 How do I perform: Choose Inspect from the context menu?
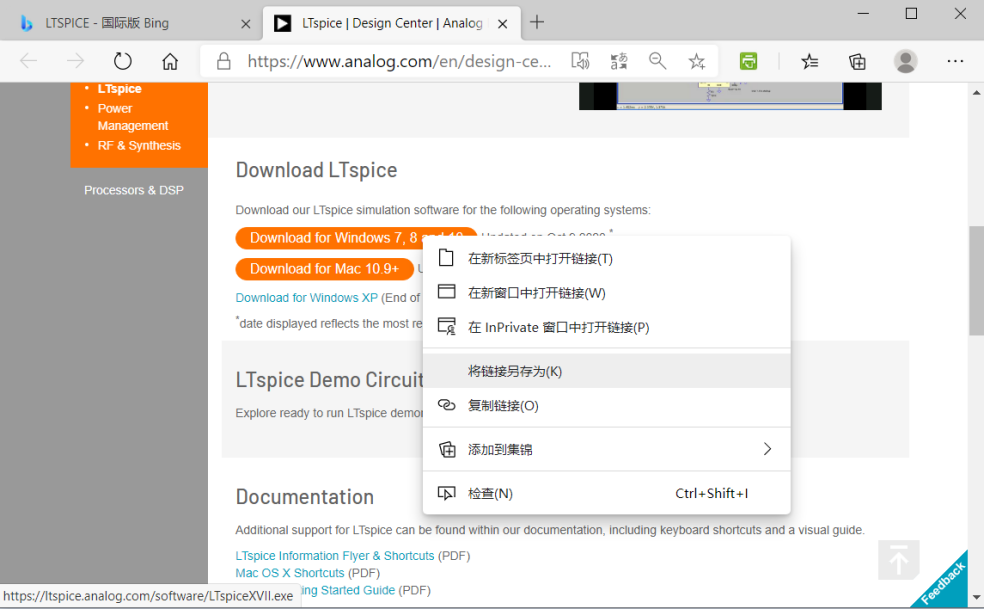(606, 493)
